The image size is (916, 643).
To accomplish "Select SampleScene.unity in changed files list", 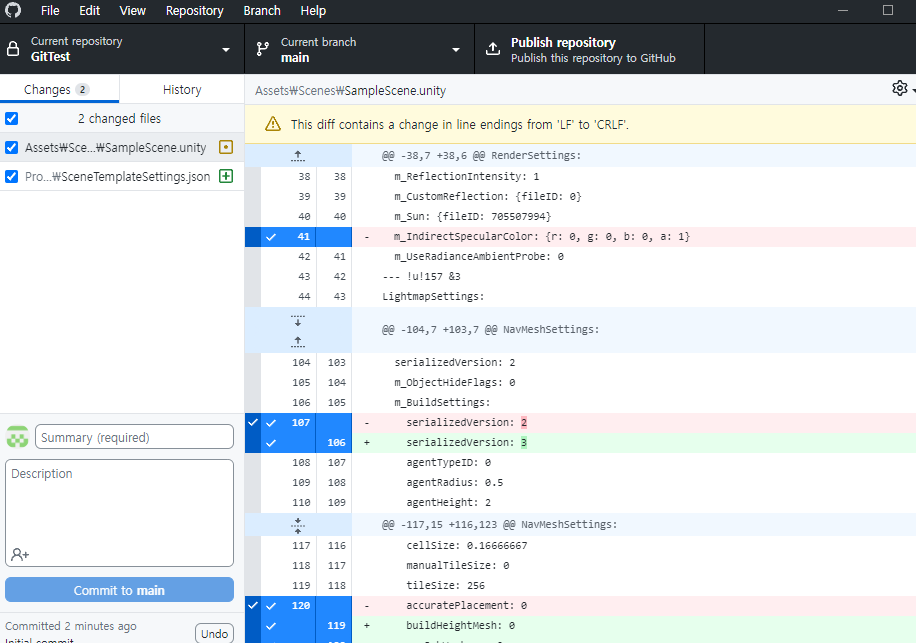I will [122, 147].
